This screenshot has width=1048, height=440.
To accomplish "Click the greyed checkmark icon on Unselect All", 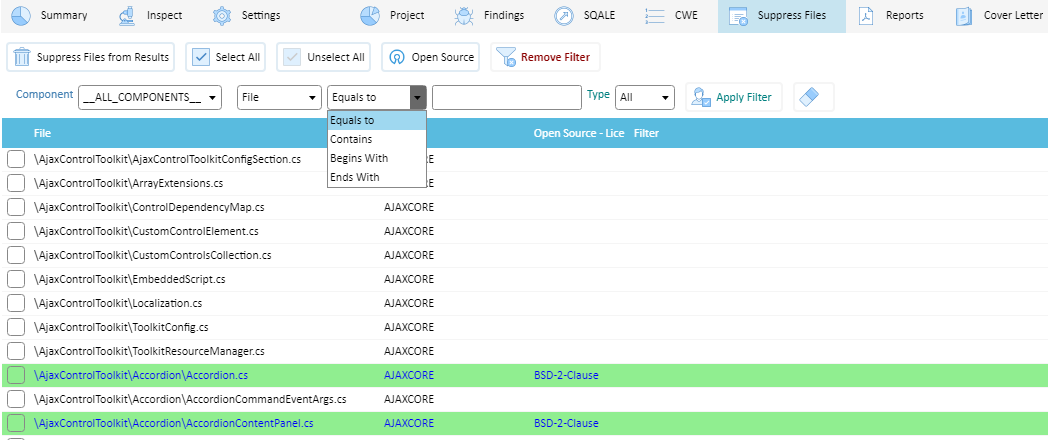I will click(x=293, y=57).
